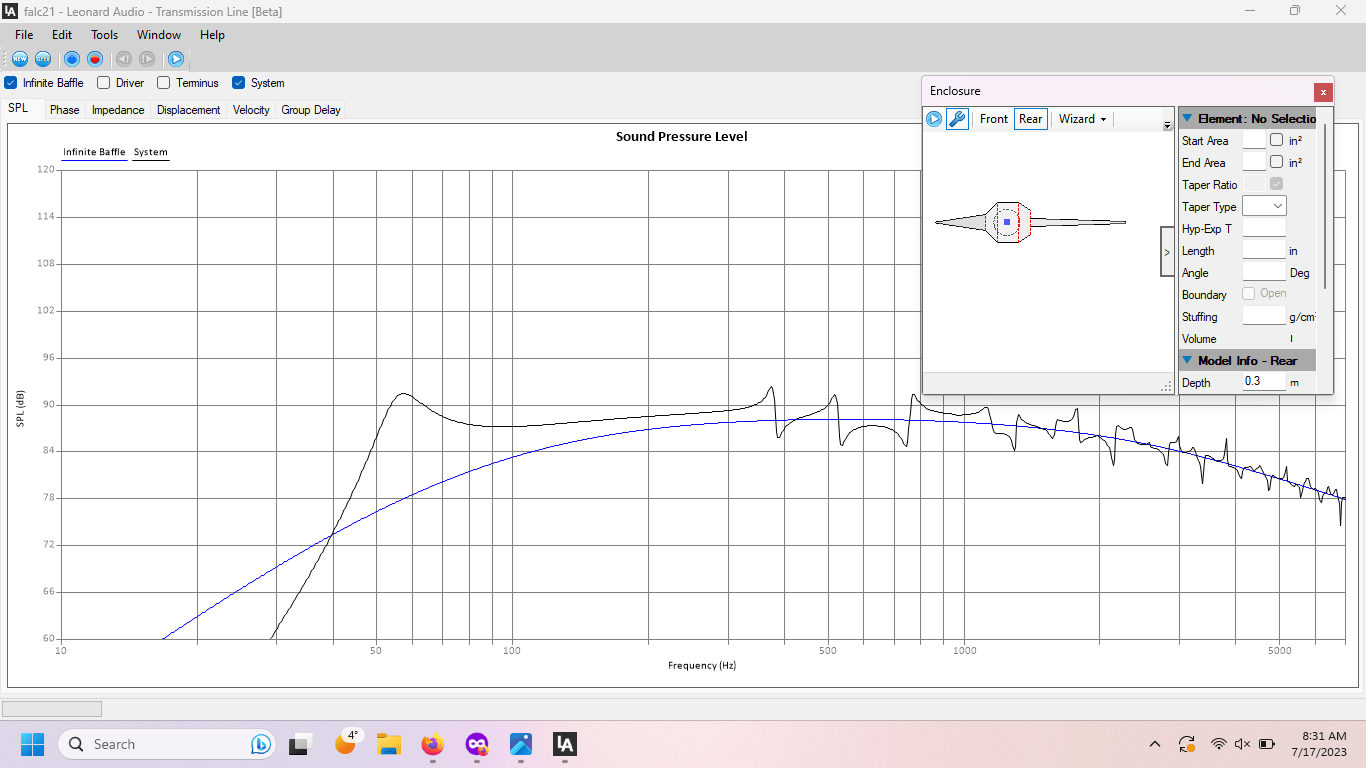Click the sync icon in system tray
This screenshot has width=1366, height=768.
point(1187,744)
